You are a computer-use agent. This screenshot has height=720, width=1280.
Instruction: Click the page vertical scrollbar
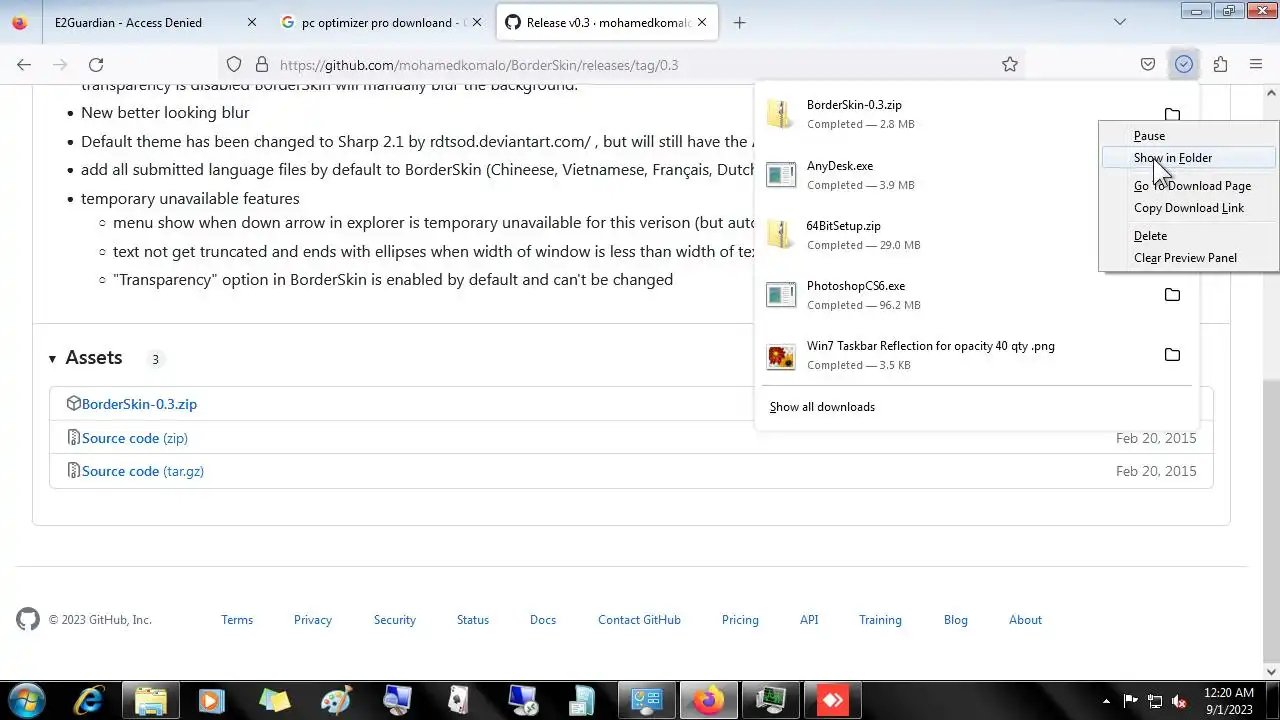pos(1271,380)
